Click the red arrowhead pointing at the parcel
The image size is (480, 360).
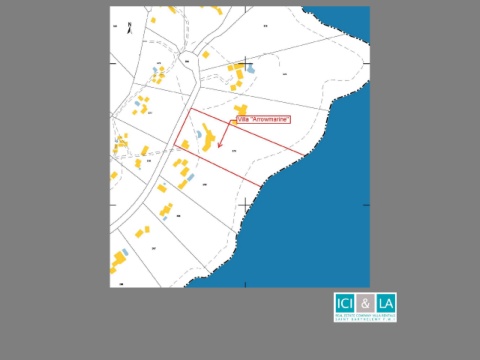click(x=219, y=145)
